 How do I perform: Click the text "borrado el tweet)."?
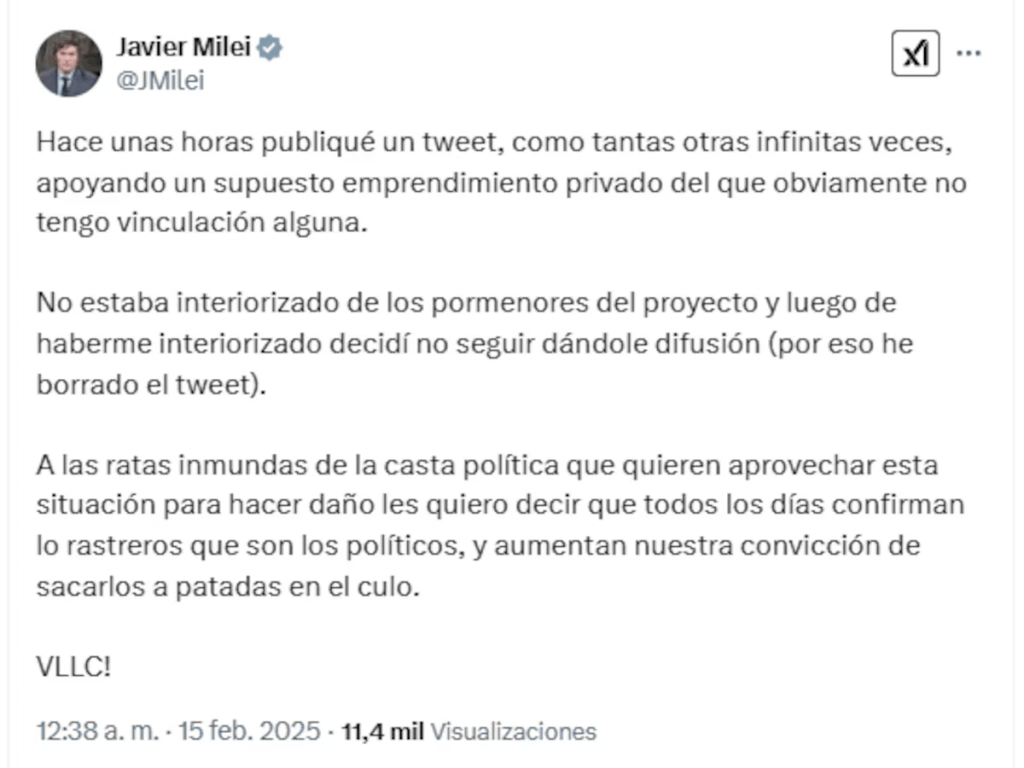[152, 385]
